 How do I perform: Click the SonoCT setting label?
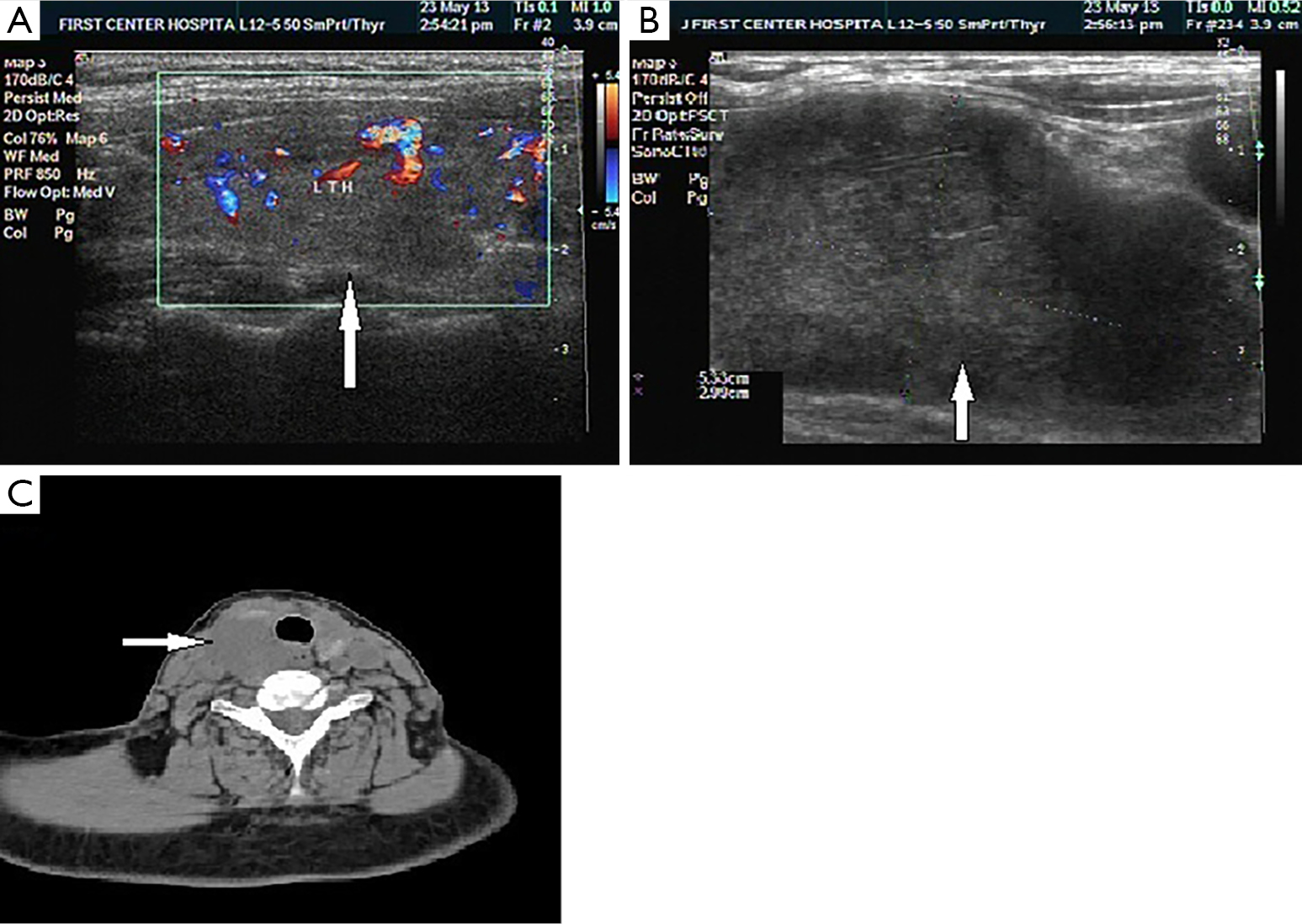click(x=669, y=152)
